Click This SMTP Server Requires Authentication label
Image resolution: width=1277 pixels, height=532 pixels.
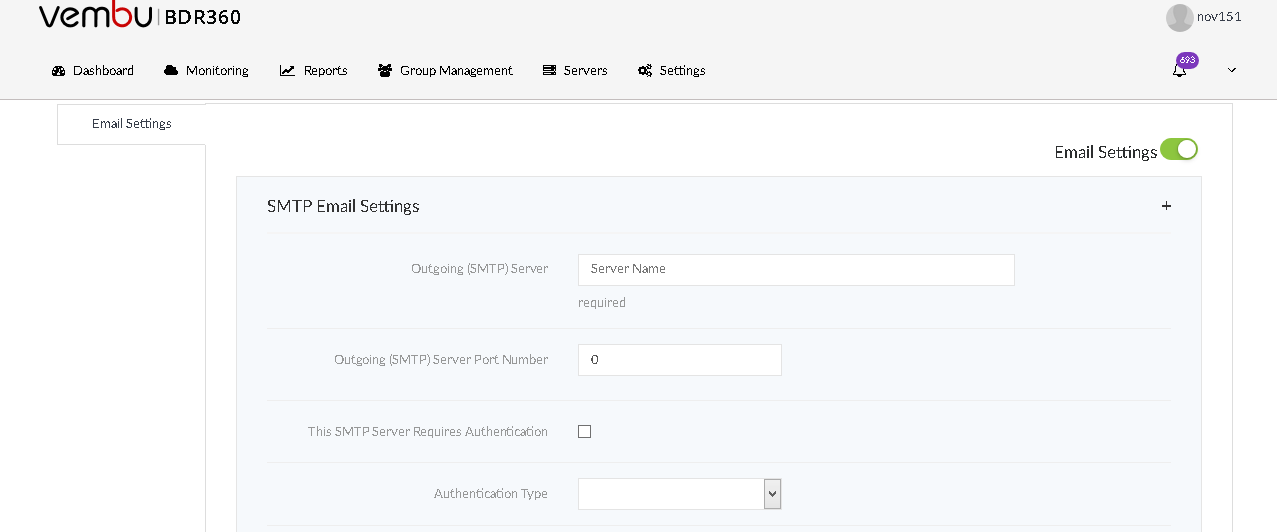pos(428,432)
